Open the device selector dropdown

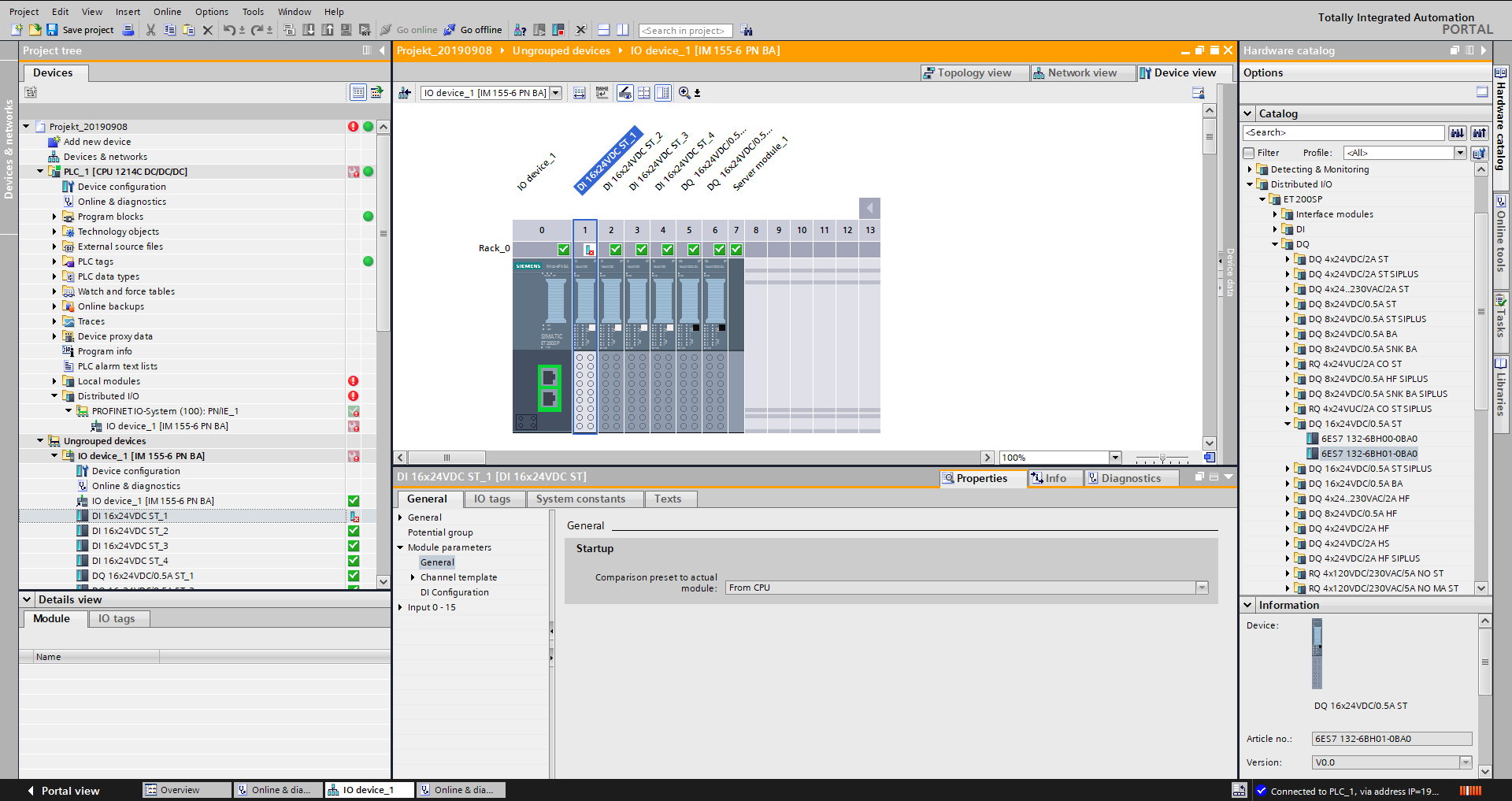pos(556,93)
